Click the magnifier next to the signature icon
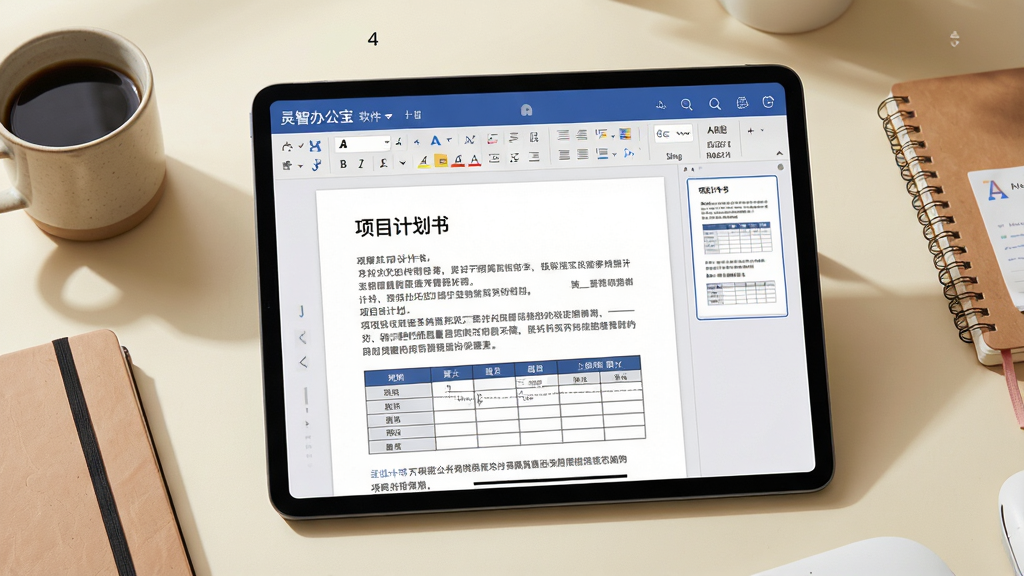Viewport: 1024px width, 576px height. coord(686,104)
